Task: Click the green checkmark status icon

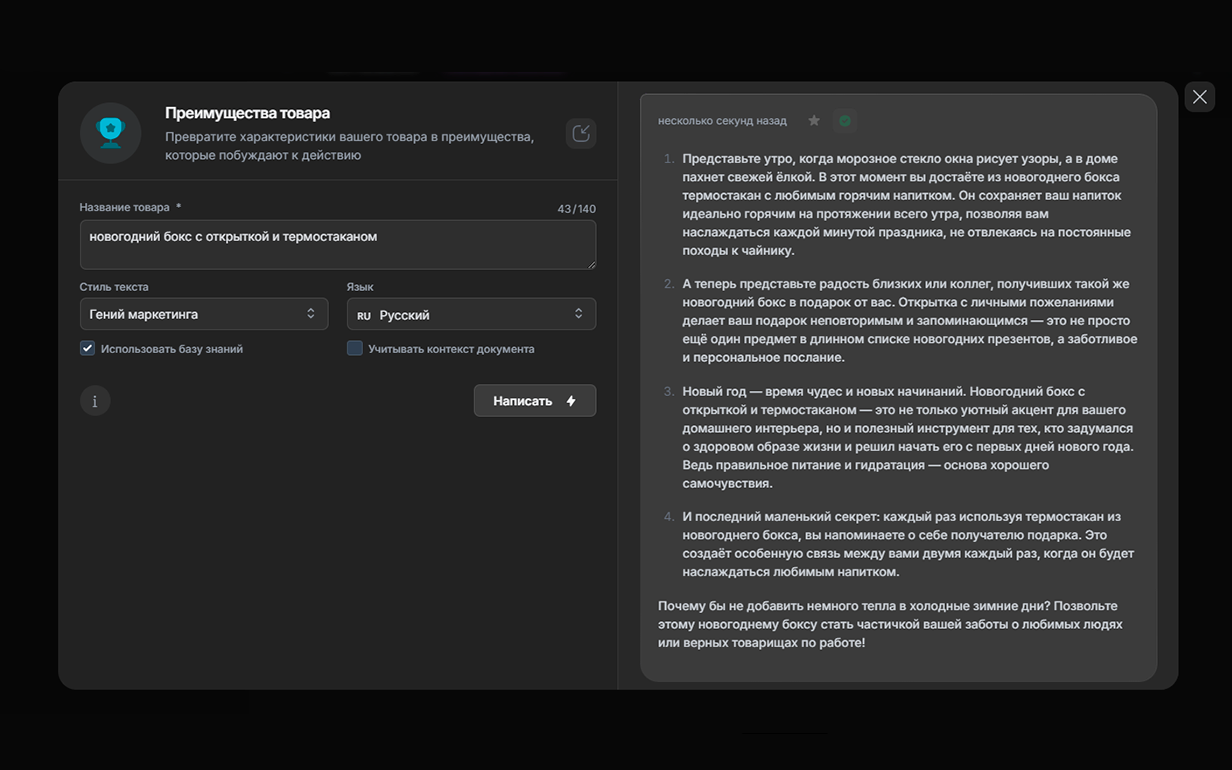Action: (845, 121)
